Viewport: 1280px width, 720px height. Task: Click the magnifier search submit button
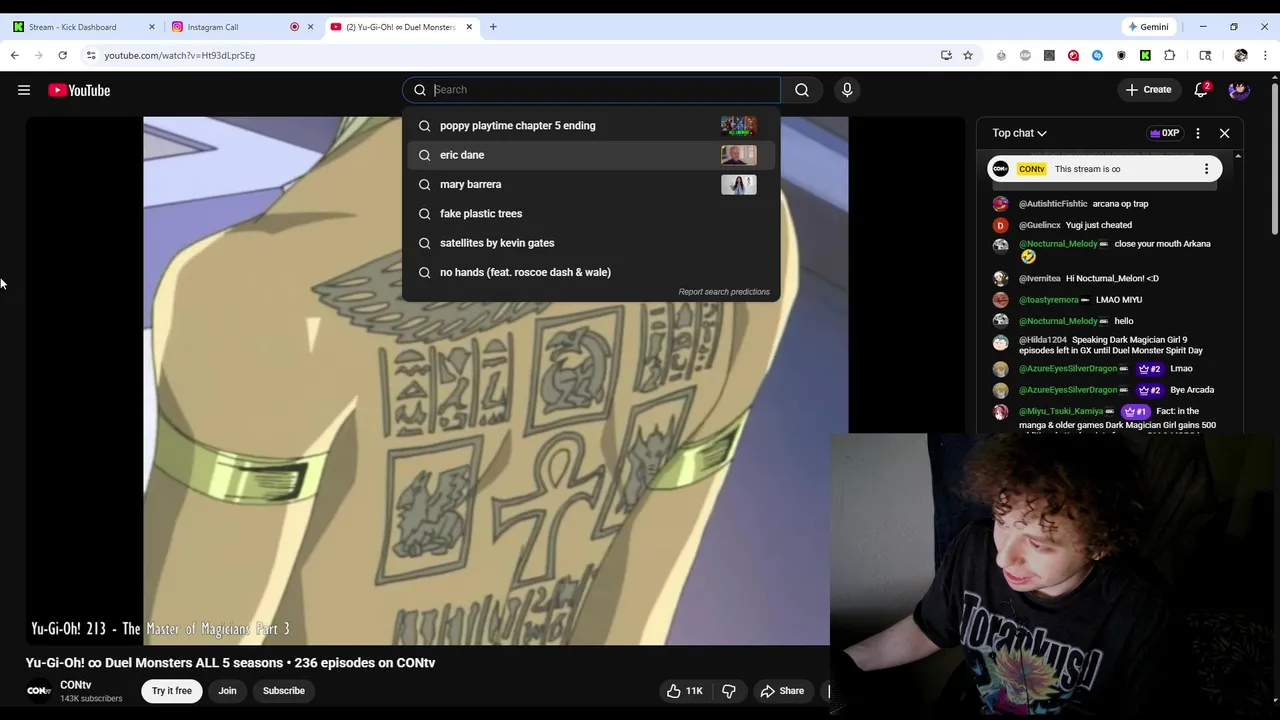pyautogui.click(x=802, y=90)
